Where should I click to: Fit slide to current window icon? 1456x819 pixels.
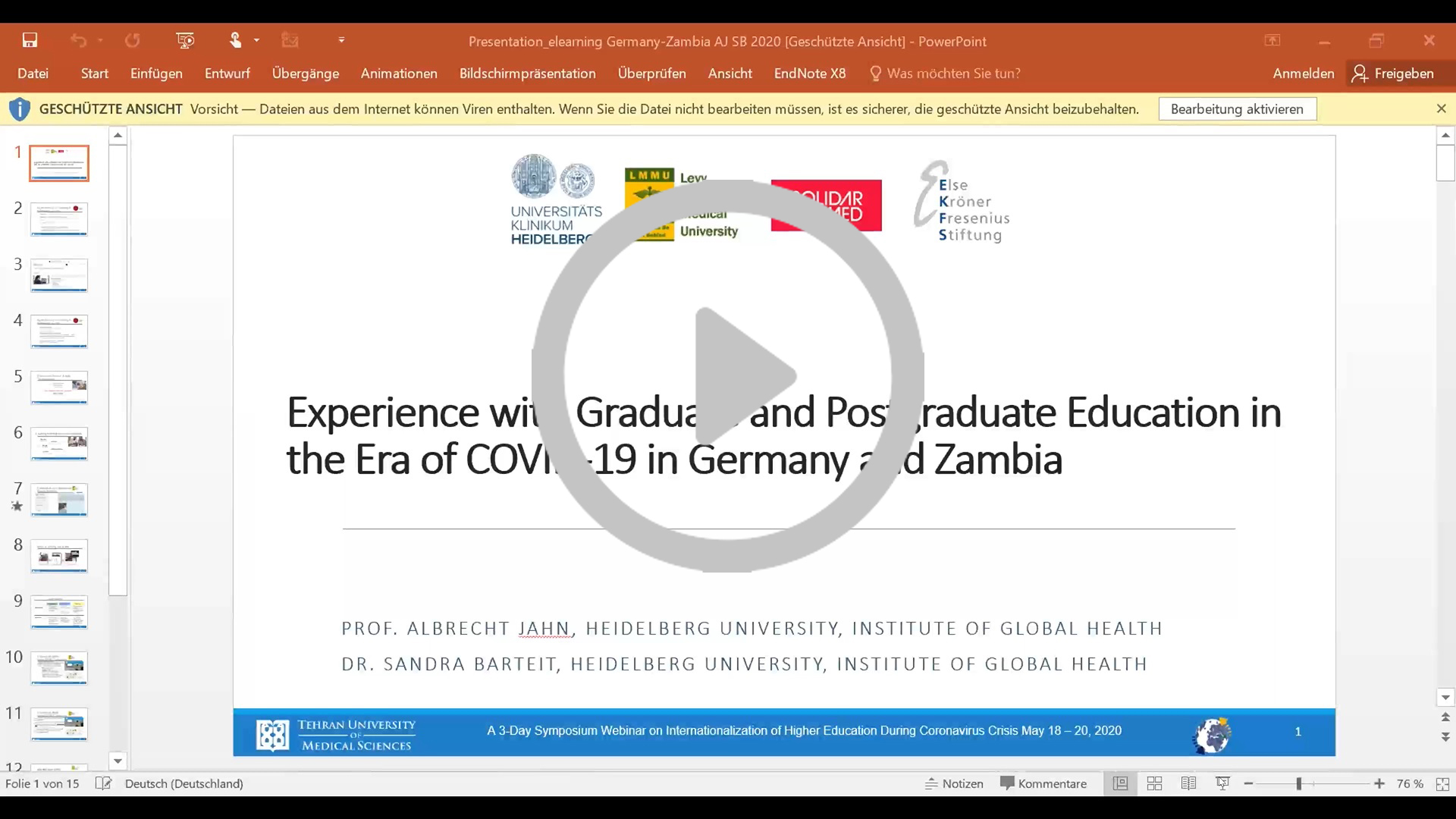click(1442, 783)
